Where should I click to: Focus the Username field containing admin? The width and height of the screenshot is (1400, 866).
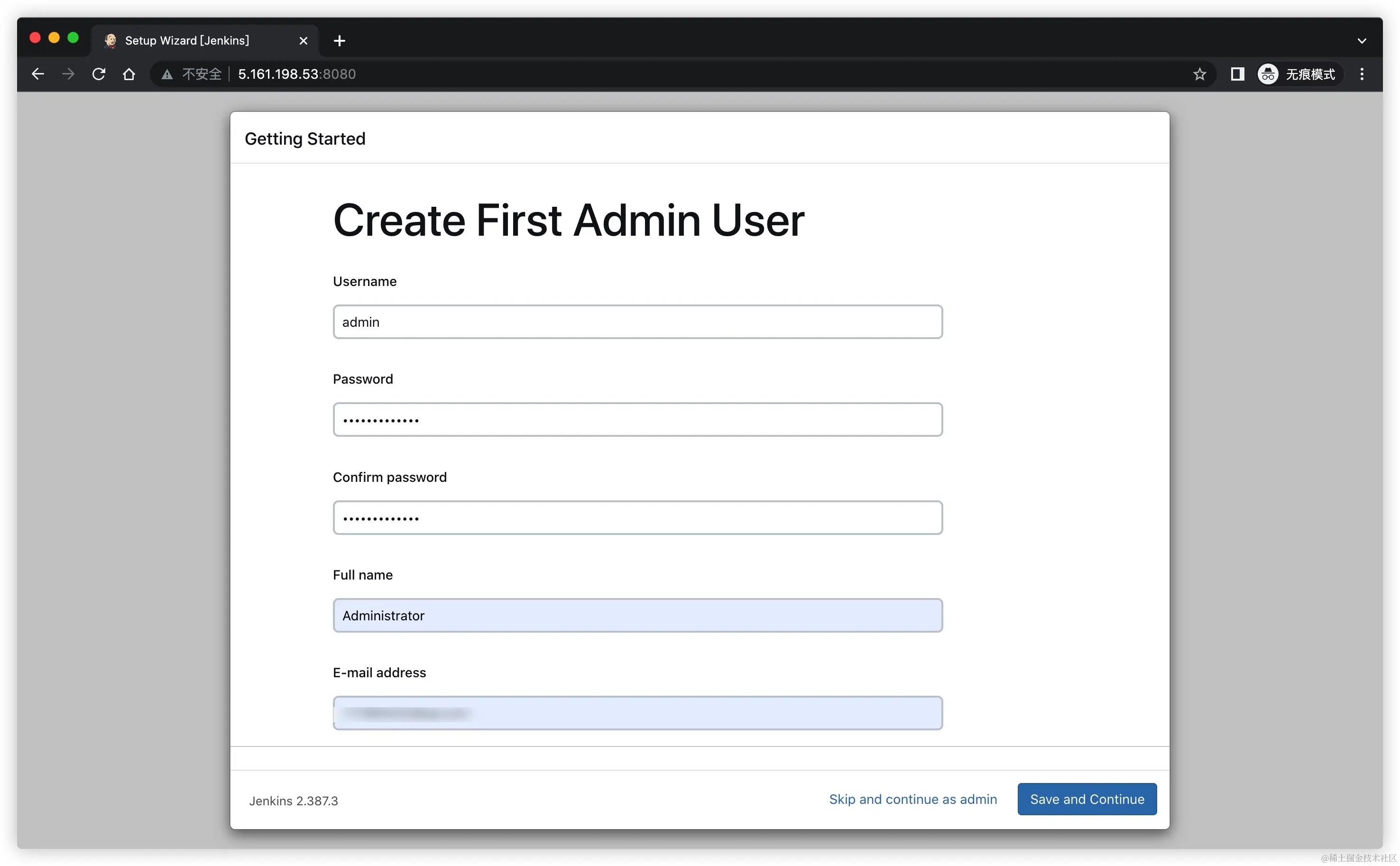point(637,322)
